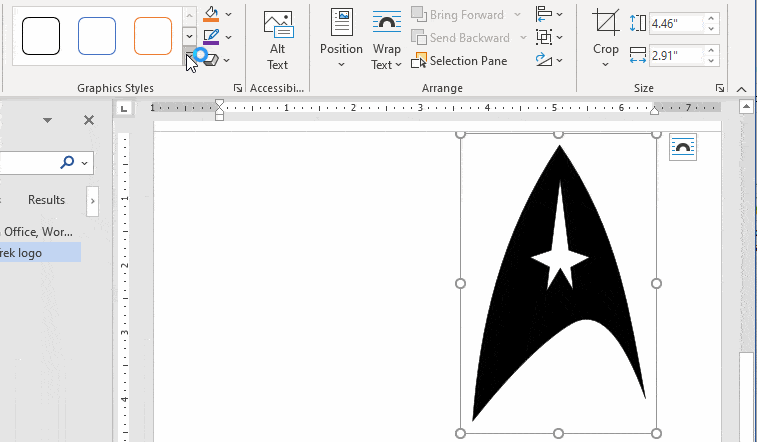
Task: Close the navigation pane
Action: click(89, 120)
